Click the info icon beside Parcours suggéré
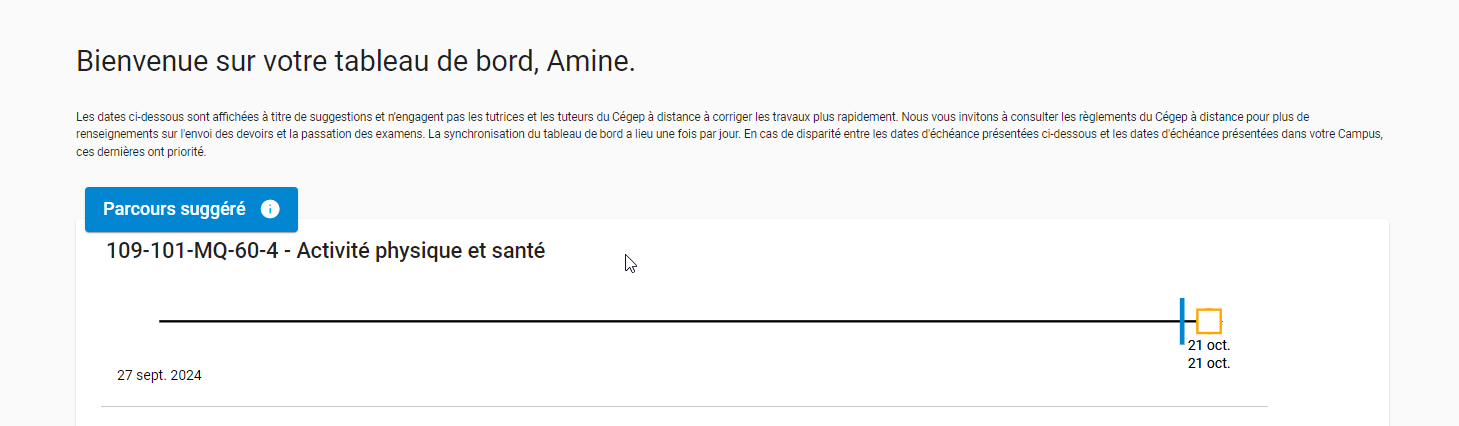The height and width of the screenshot is (426, 1459). point(270,209)
